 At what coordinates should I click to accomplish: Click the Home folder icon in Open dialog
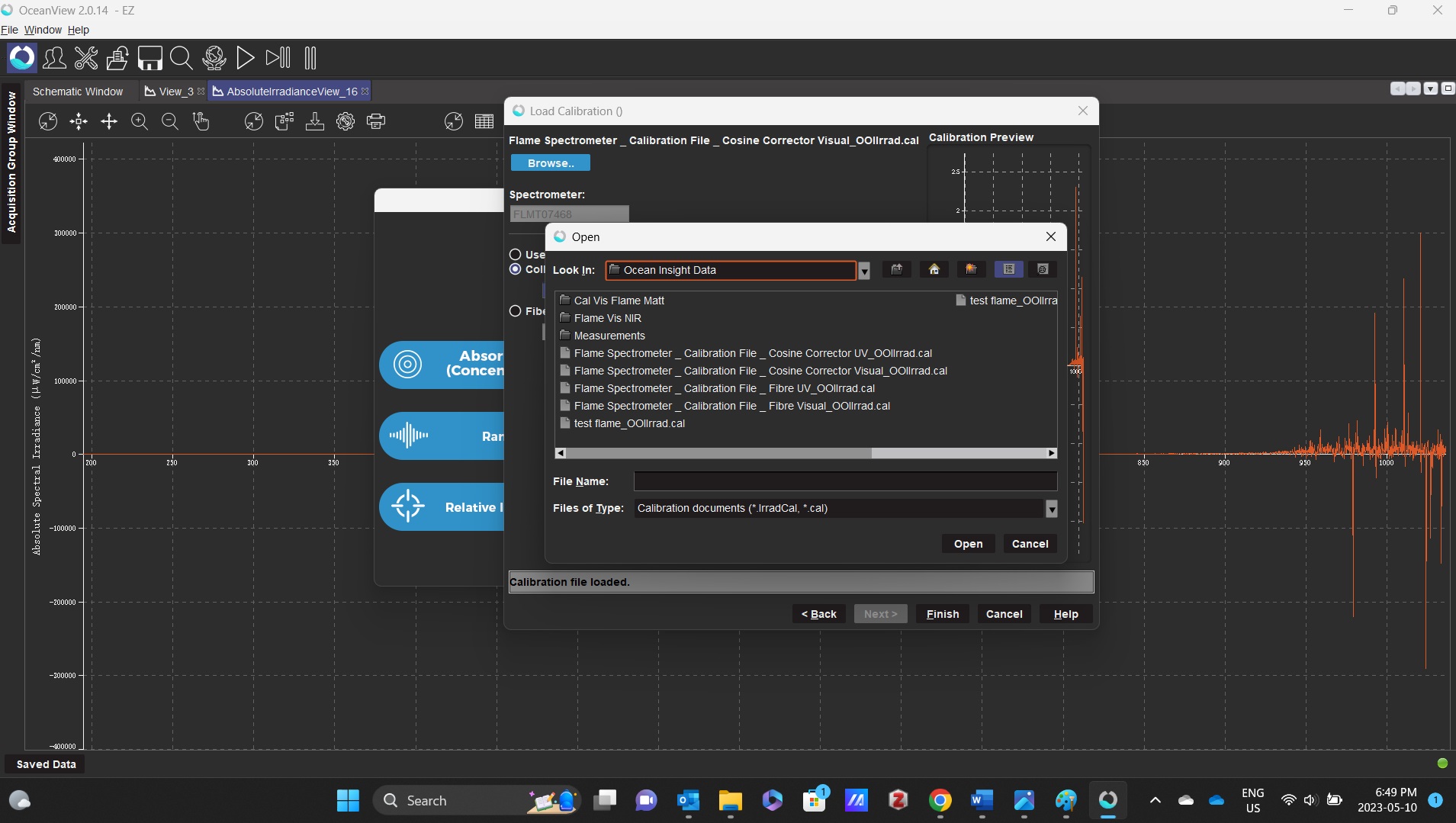[x=934, y=269]
